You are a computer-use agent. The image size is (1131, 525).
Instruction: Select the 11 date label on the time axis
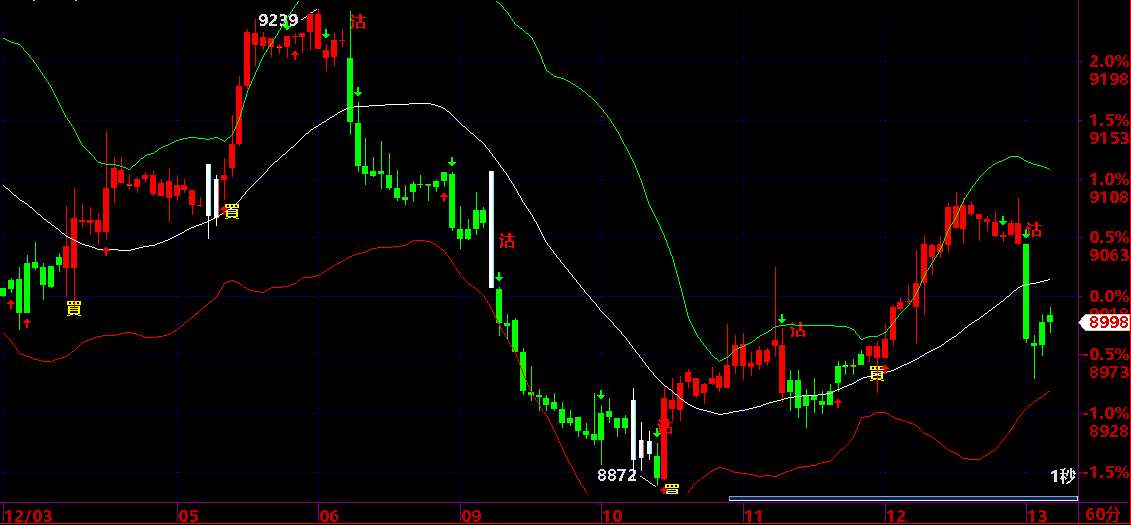tap(754, 516)
